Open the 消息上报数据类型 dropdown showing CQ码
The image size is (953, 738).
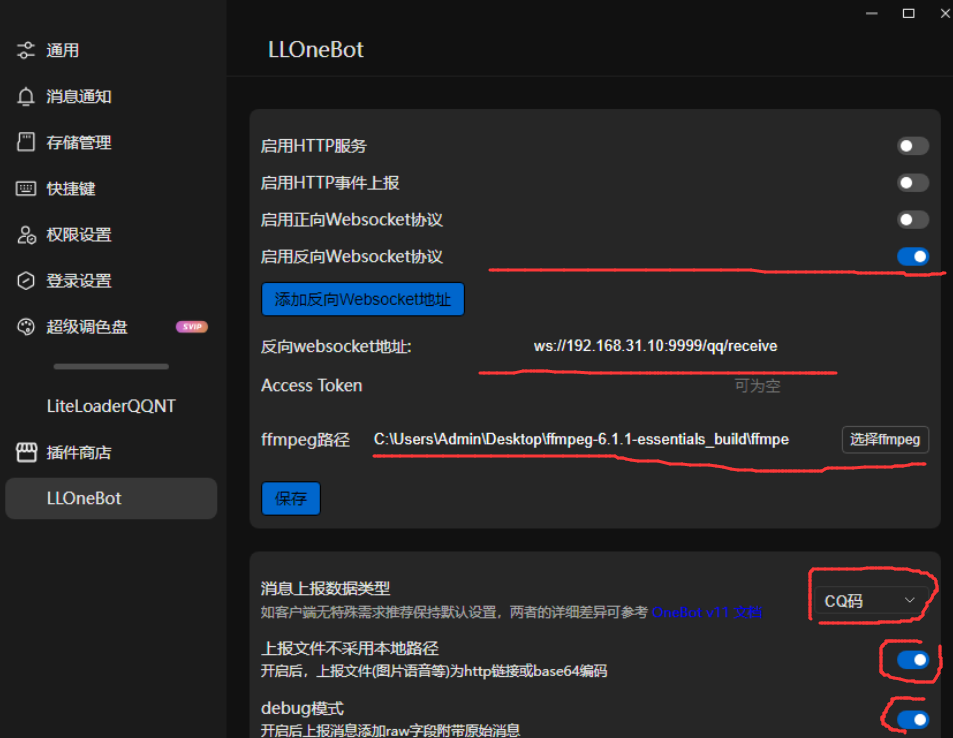[870, 599]
